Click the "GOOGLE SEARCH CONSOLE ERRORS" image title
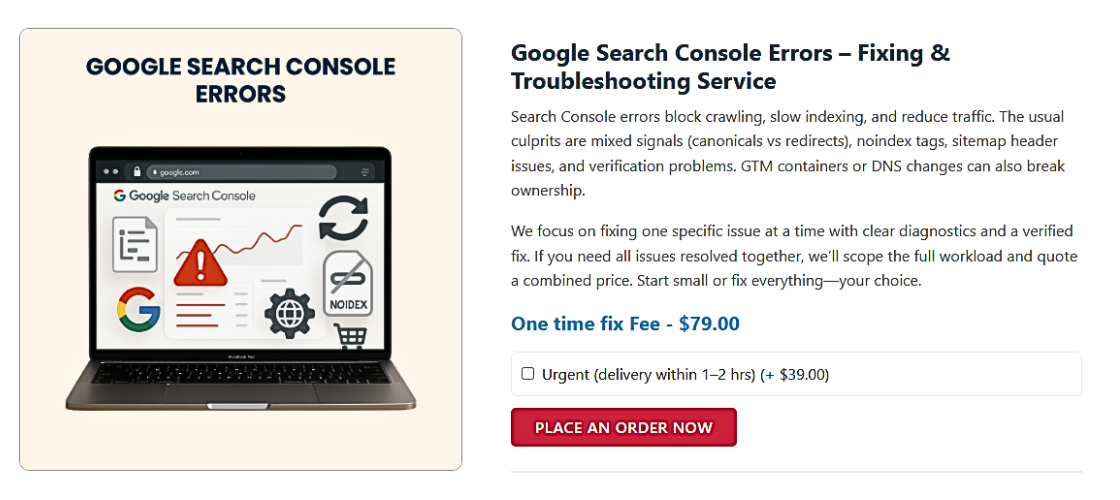This screenshot has width=1120, height=500. (x=241, y=81)
